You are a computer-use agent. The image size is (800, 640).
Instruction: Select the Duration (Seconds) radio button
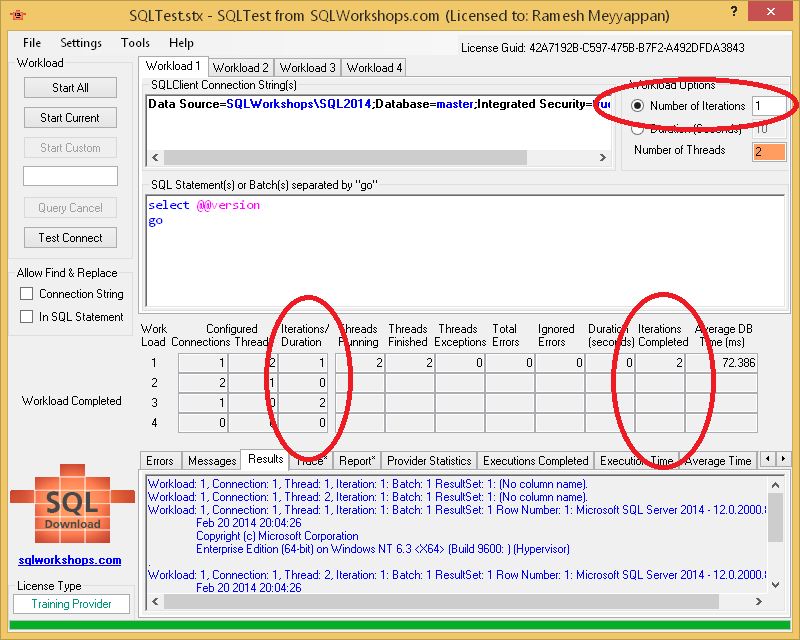637,130
